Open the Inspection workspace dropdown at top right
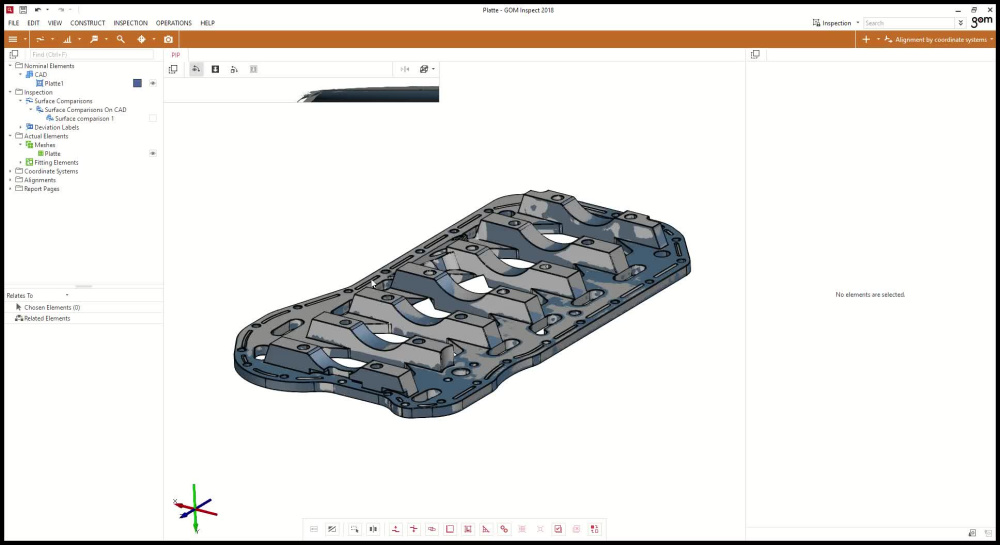This screenshot has width=1000, height=545. [x=857, y=23]
